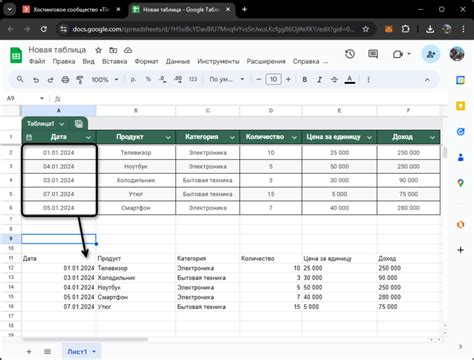Open Google Tasks side panel
This screenshot has width=474, height=360.
[x=460, y=132]
